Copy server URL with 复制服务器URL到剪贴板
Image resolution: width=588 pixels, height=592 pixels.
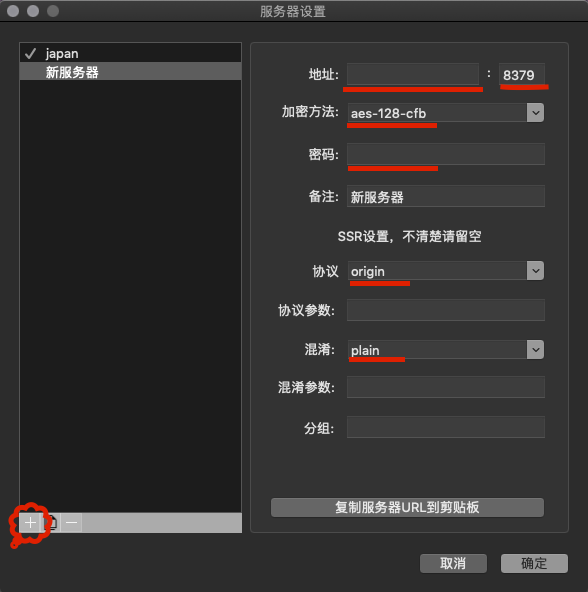point(407,507)
